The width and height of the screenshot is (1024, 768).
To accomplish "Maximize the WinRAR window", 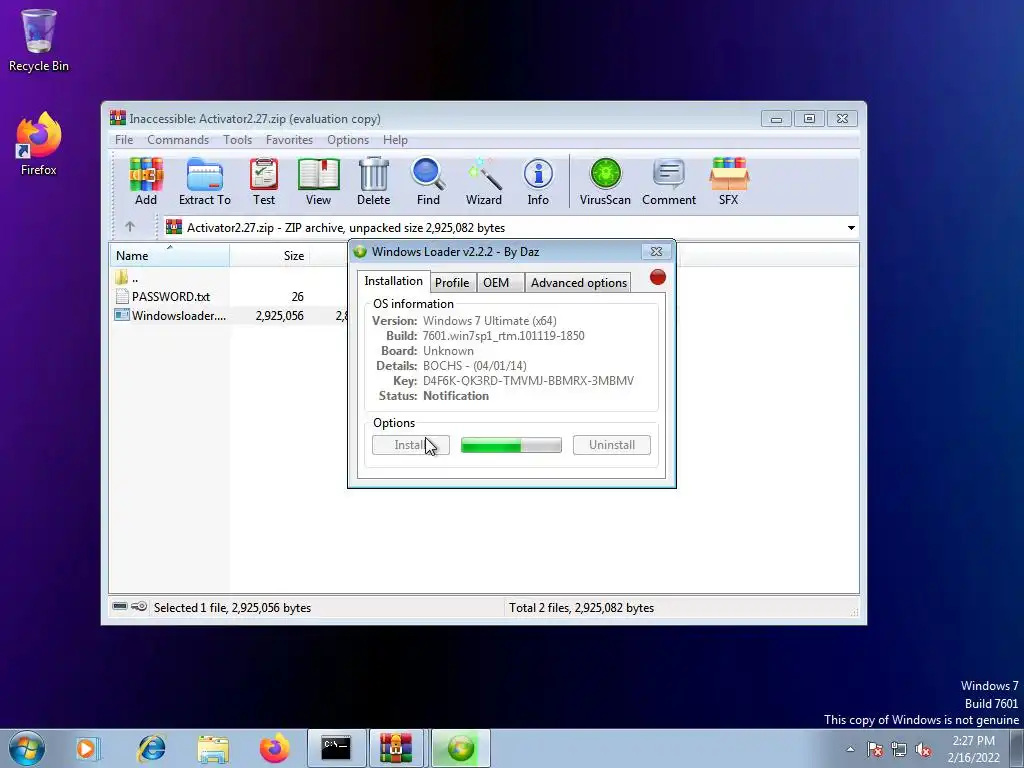I will (809, 119).
